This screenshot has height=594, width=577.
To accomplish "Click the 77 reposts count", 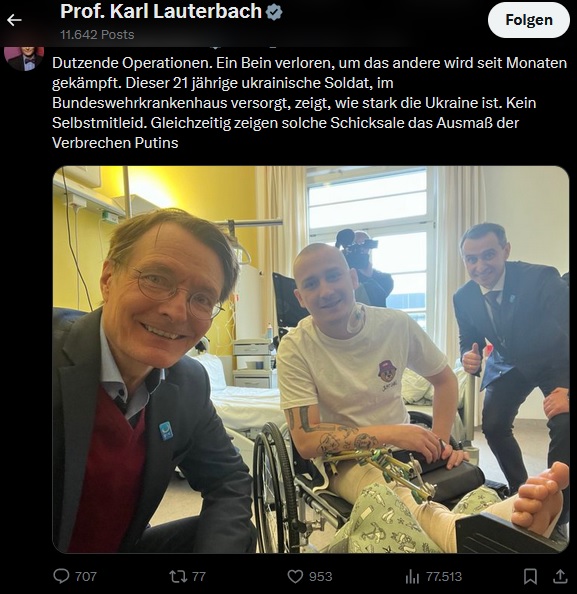I will coord(199,577).
